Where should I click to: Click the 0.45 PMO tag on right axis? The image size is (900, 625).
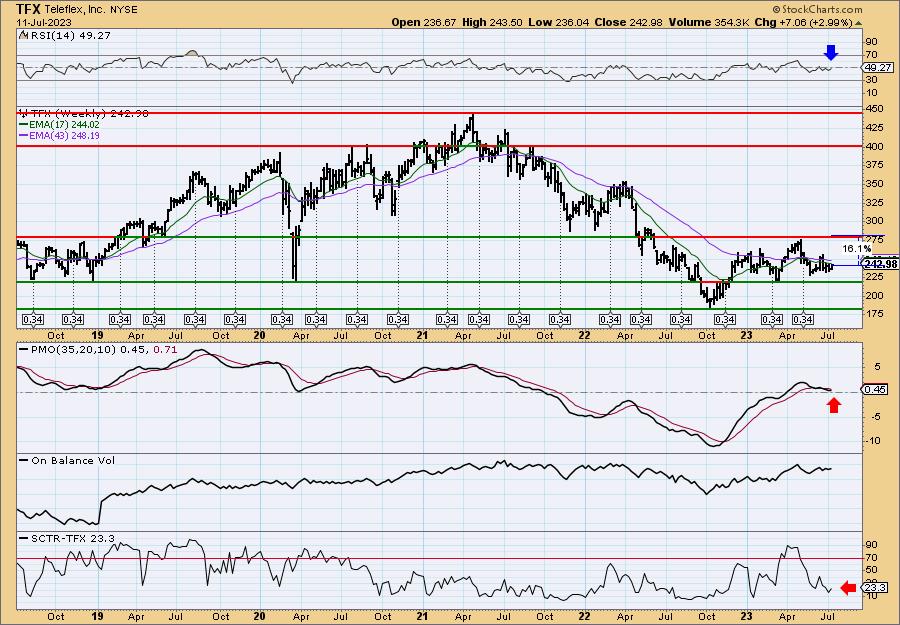pos(874,390)
